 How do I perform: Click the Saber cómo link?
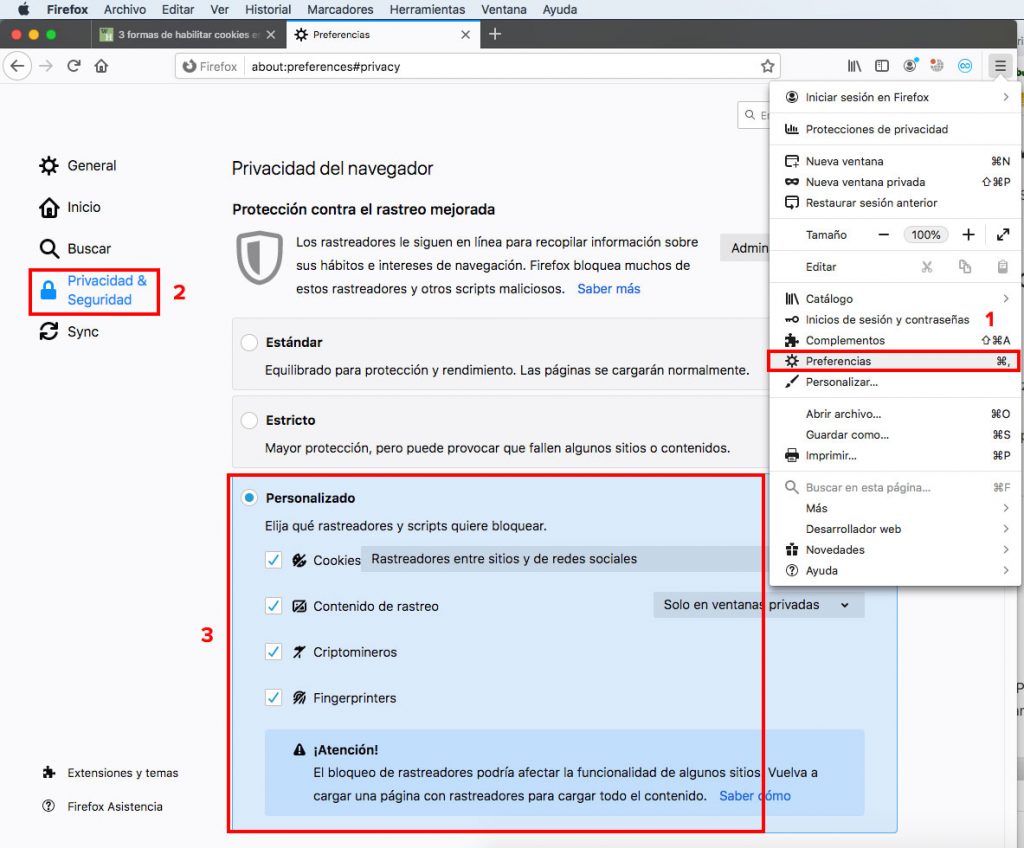coord(755,796)
